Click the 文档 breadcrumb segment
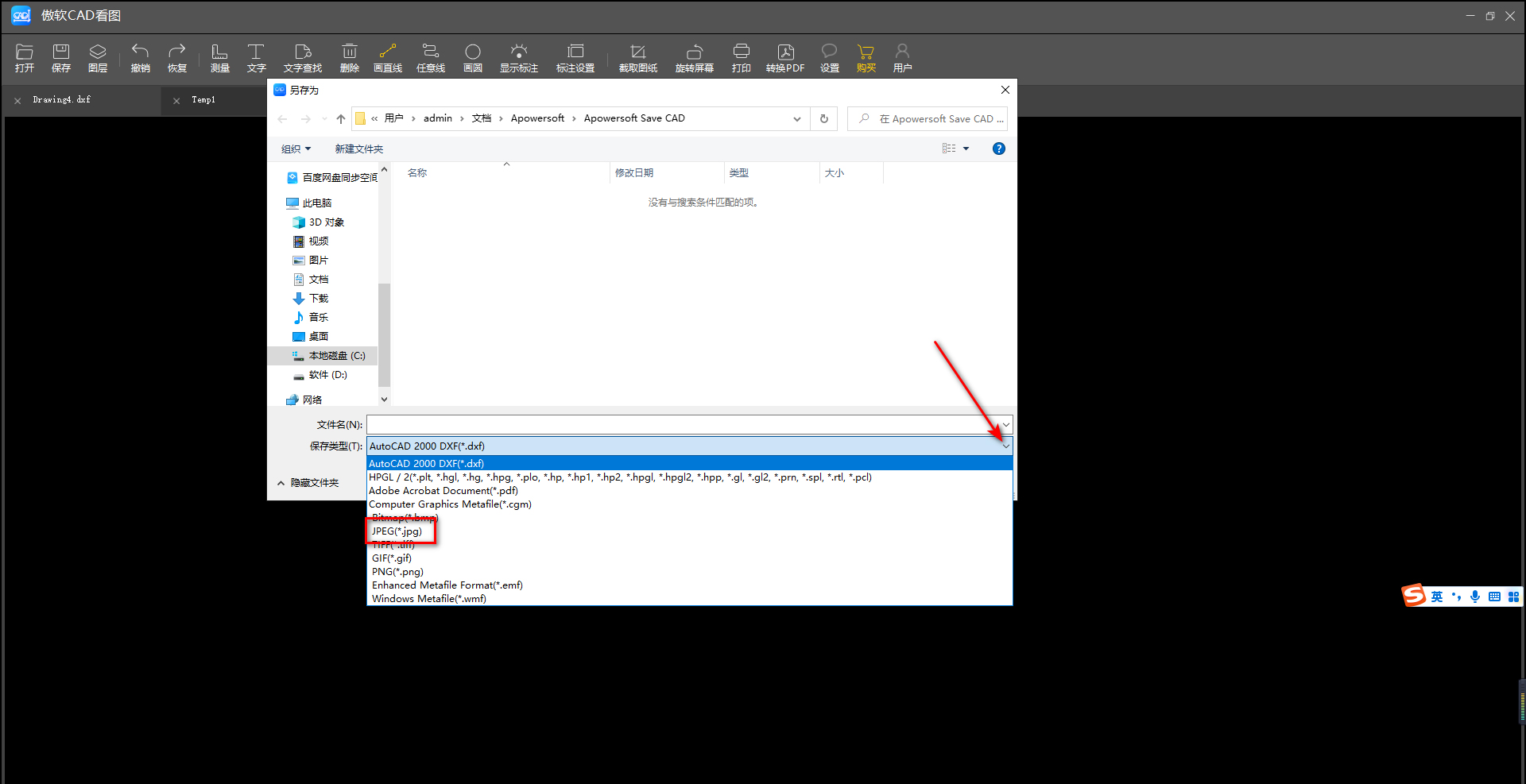Image resolution: width=1526 pixels, height=784 pixels. (x=482, y=118)
